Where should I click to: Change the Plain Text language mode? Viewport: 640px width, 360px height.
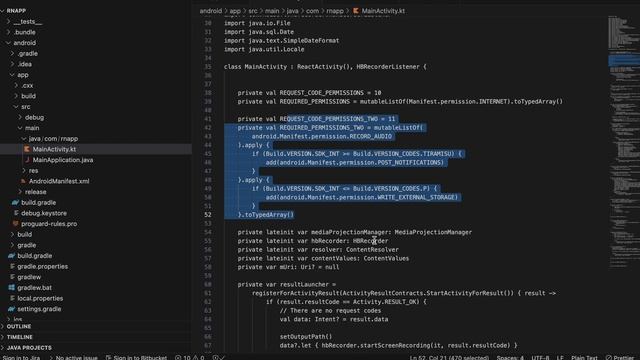(x=584, y=358)
